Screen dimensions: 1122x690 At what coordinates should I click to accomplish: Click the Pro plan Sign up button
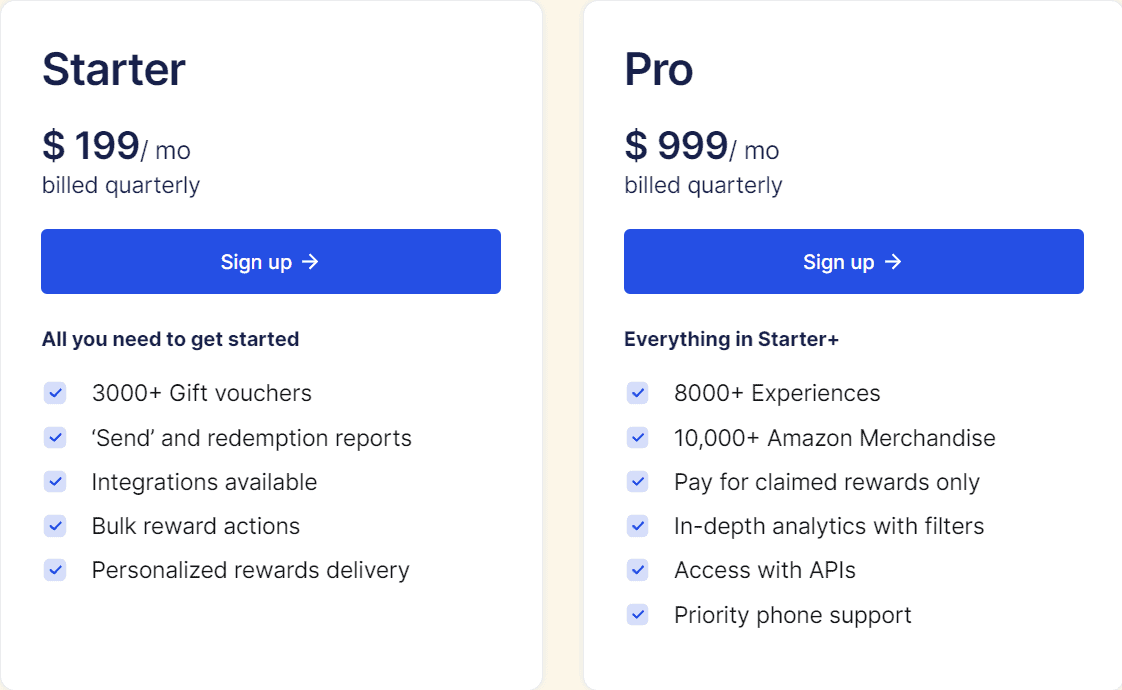click(853, 262)
